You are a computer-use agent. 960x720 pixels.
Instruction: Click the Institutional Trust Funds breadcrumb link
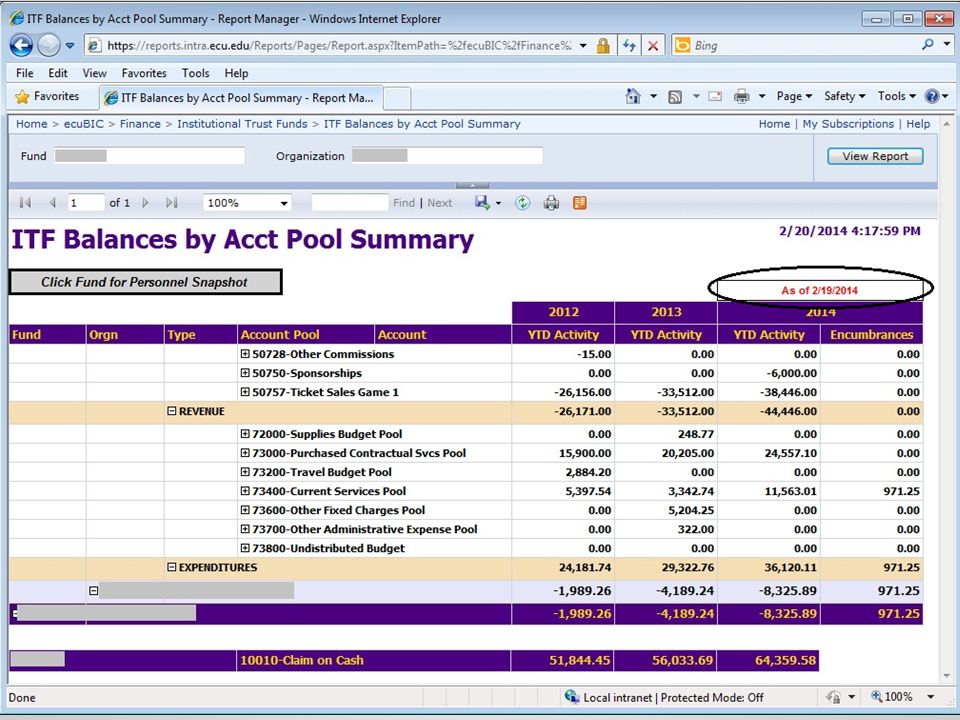click(x=242, y=124)
